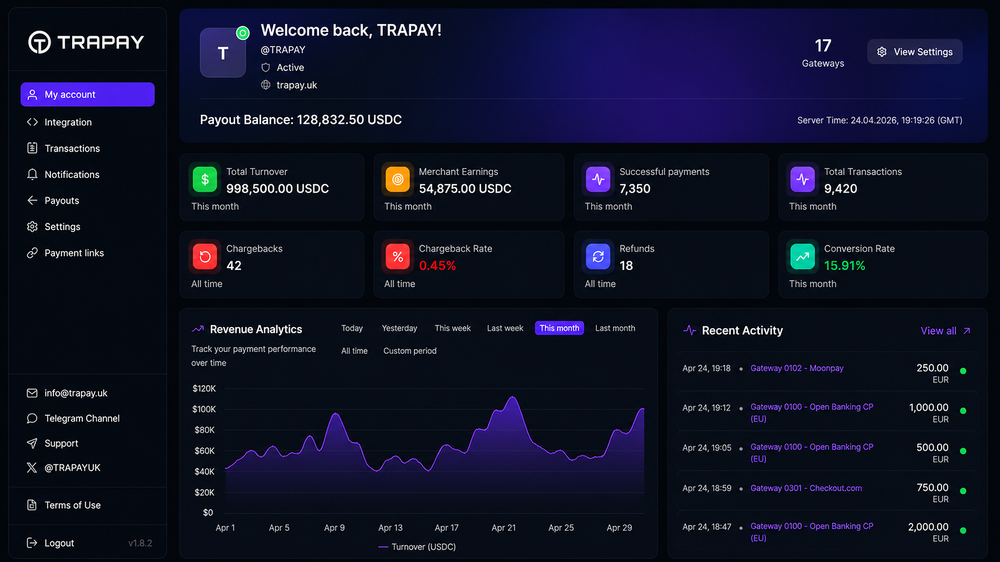This screenshot has height=562, width=1000.
Task: Click the 15.91% conversion rate value
Action: click(x=844, y=265)
